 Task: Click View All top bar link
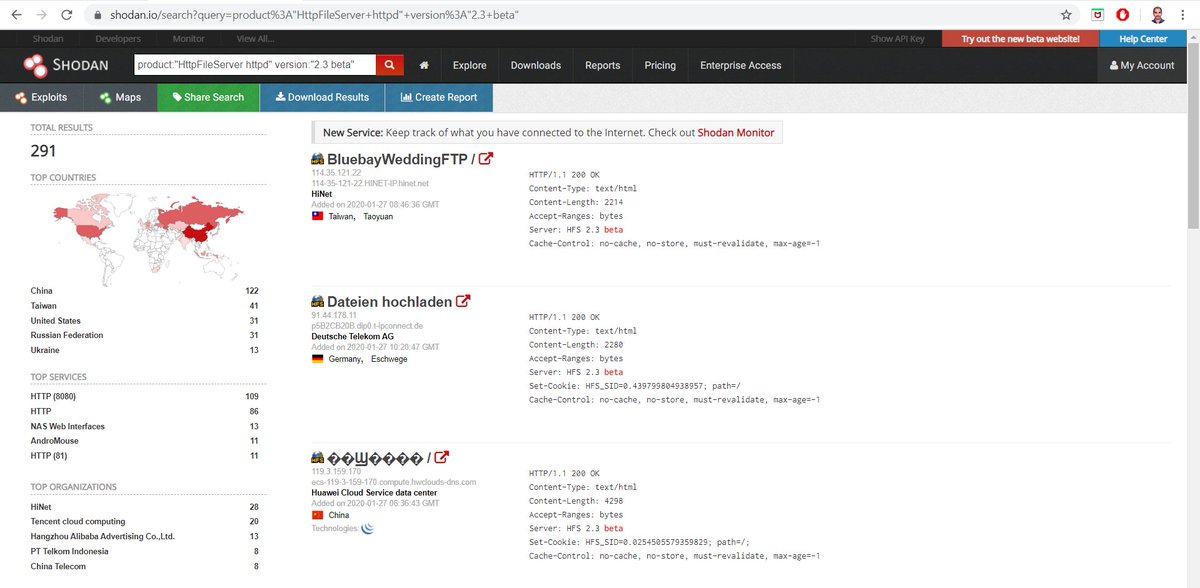(x=255, y=38)
